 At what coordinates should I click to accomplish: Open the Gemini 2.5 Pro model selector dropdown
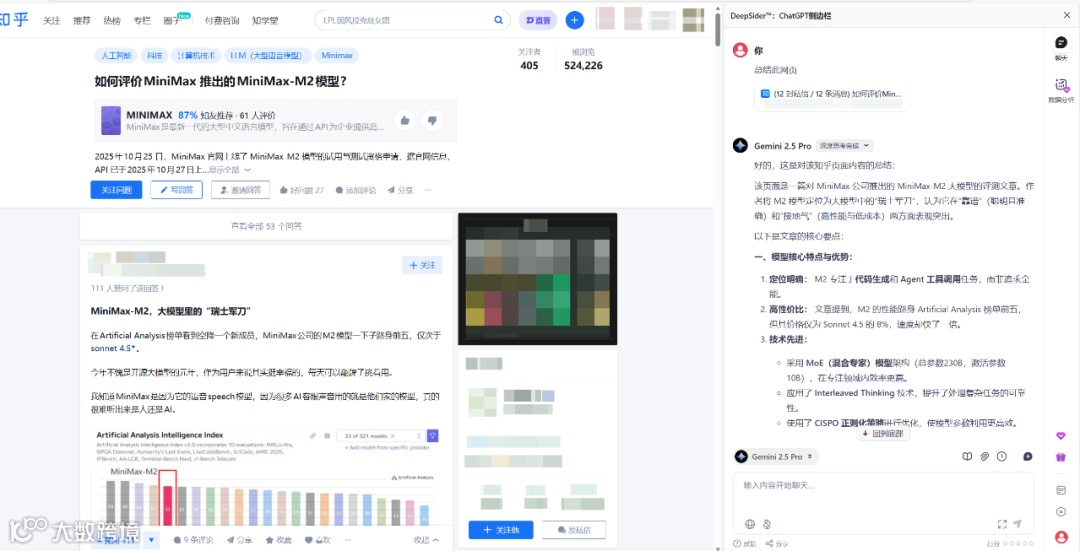point(776,457)
